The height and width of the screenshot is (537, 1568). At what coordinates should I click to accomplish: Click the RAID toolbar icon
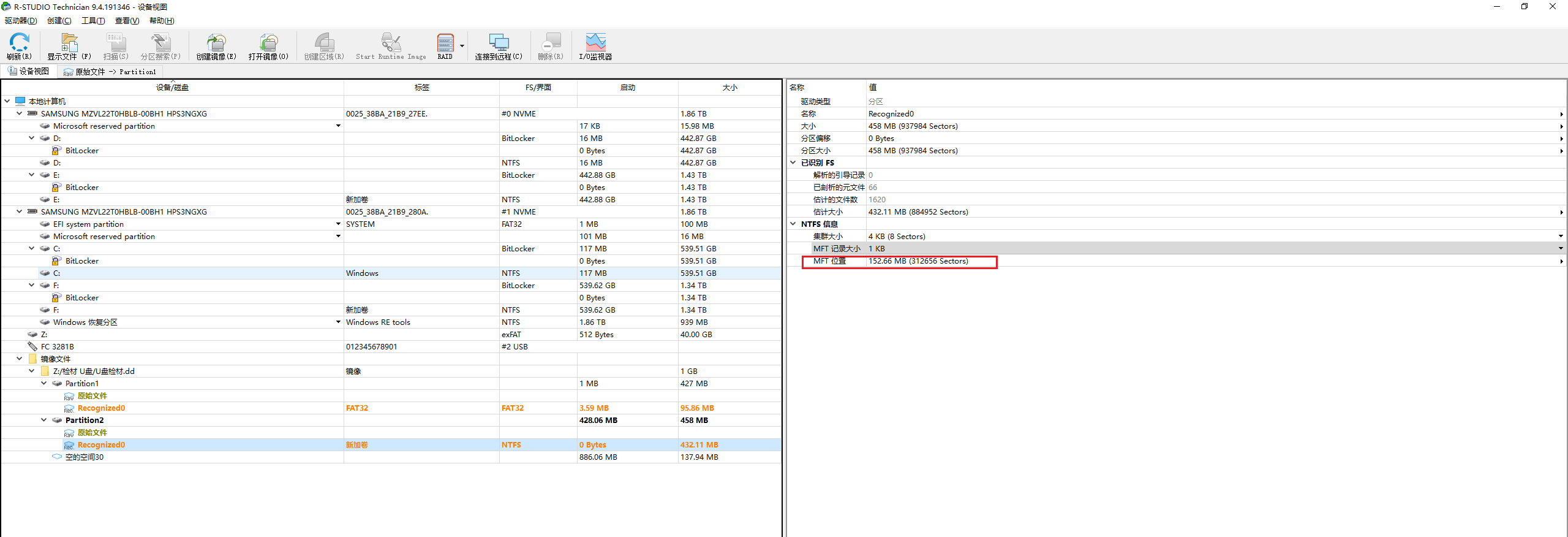point(445,47)
